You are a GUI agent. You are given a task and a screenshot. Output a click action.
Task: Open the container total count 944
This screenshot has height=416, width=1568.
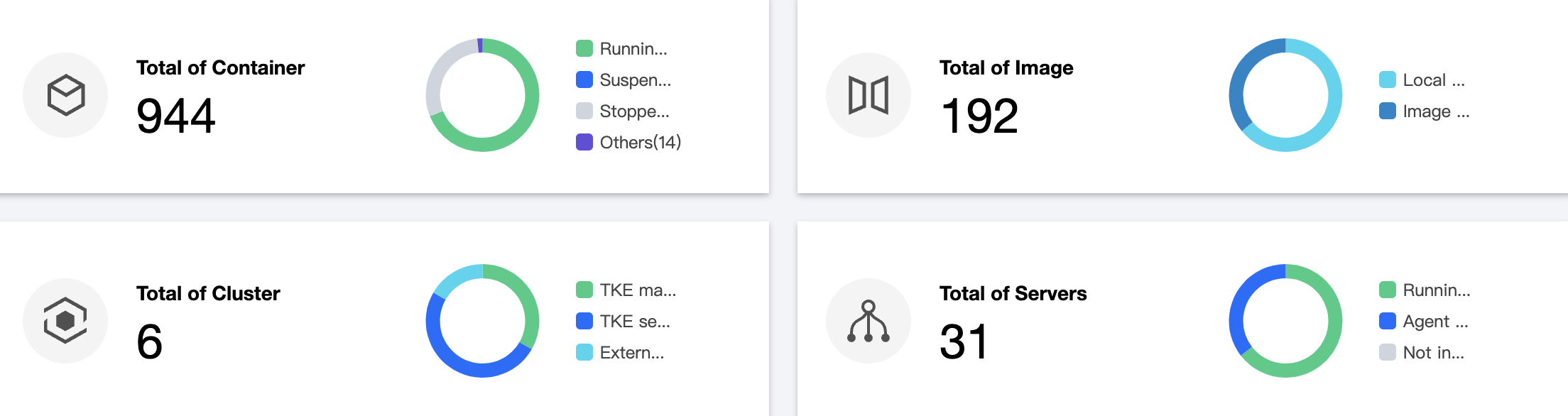[x=175, y=116]
